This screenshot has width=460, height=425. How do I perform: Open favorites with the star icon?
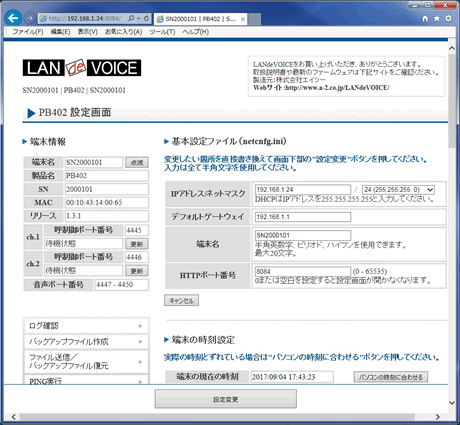click(437, 18)
